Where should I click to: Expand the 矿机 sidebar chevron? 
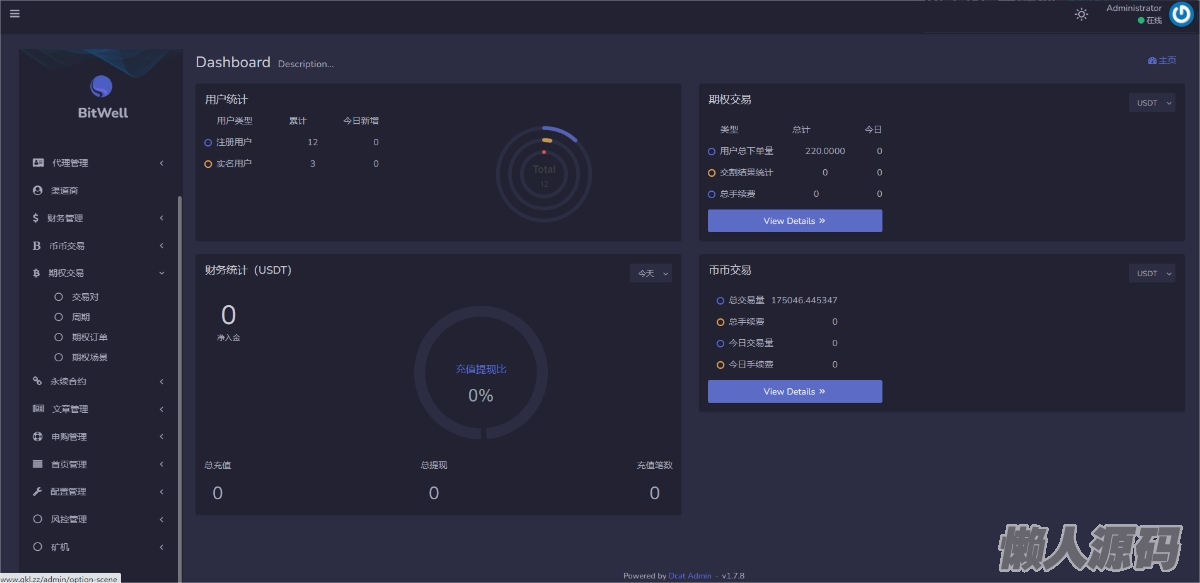click(162, 547)
